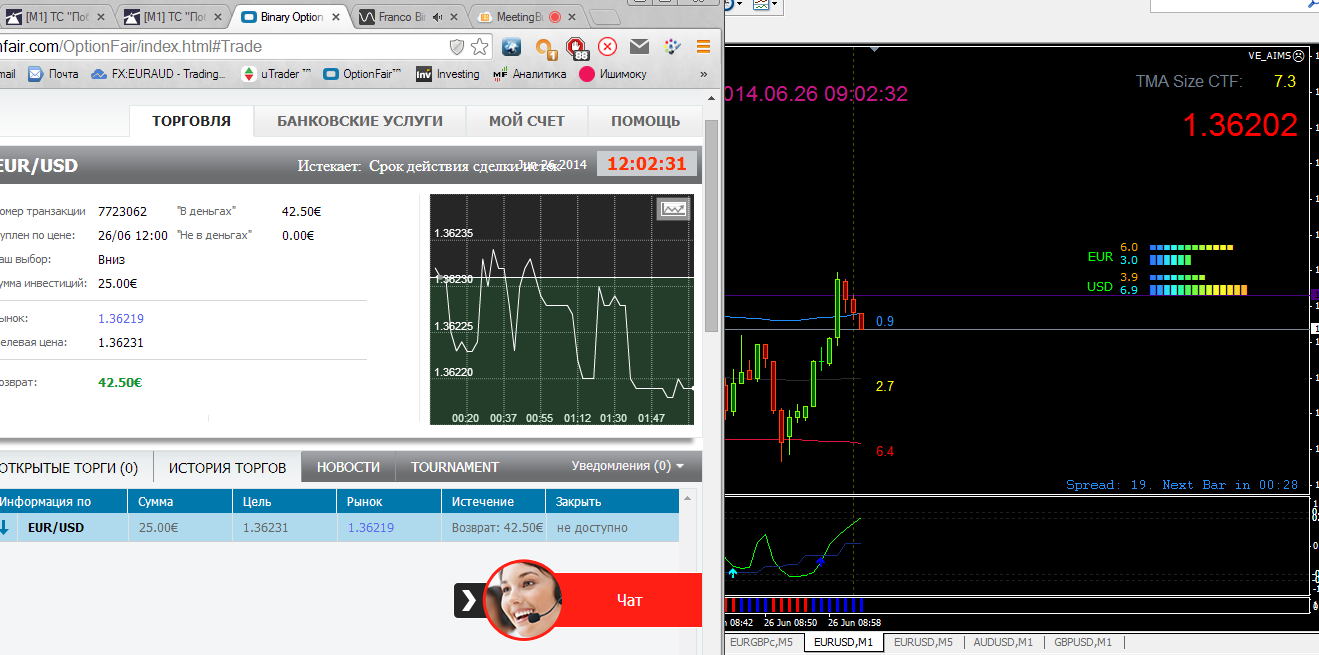Open the FX:EURAUD - Trading bookmark
Image resolution: width=1319 pixels, height=655 pixels.
[160, 74]
